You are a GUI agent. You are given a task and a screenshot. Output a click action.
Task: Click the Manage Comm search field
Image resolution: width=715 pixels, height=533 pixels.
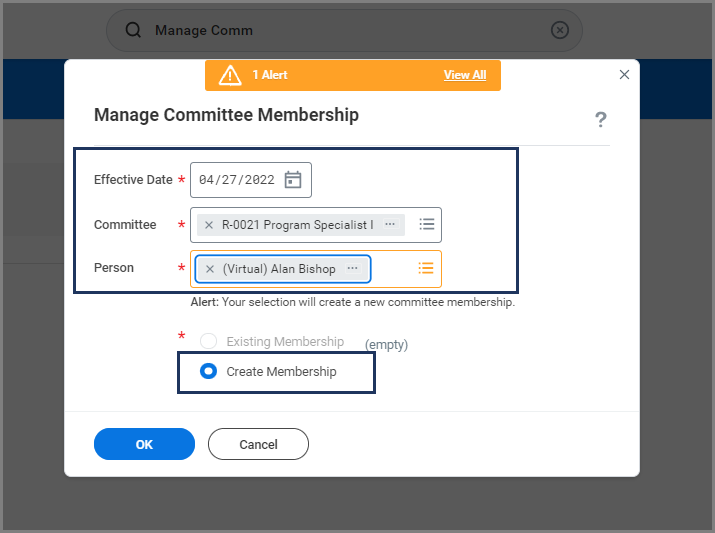(340, 30)
